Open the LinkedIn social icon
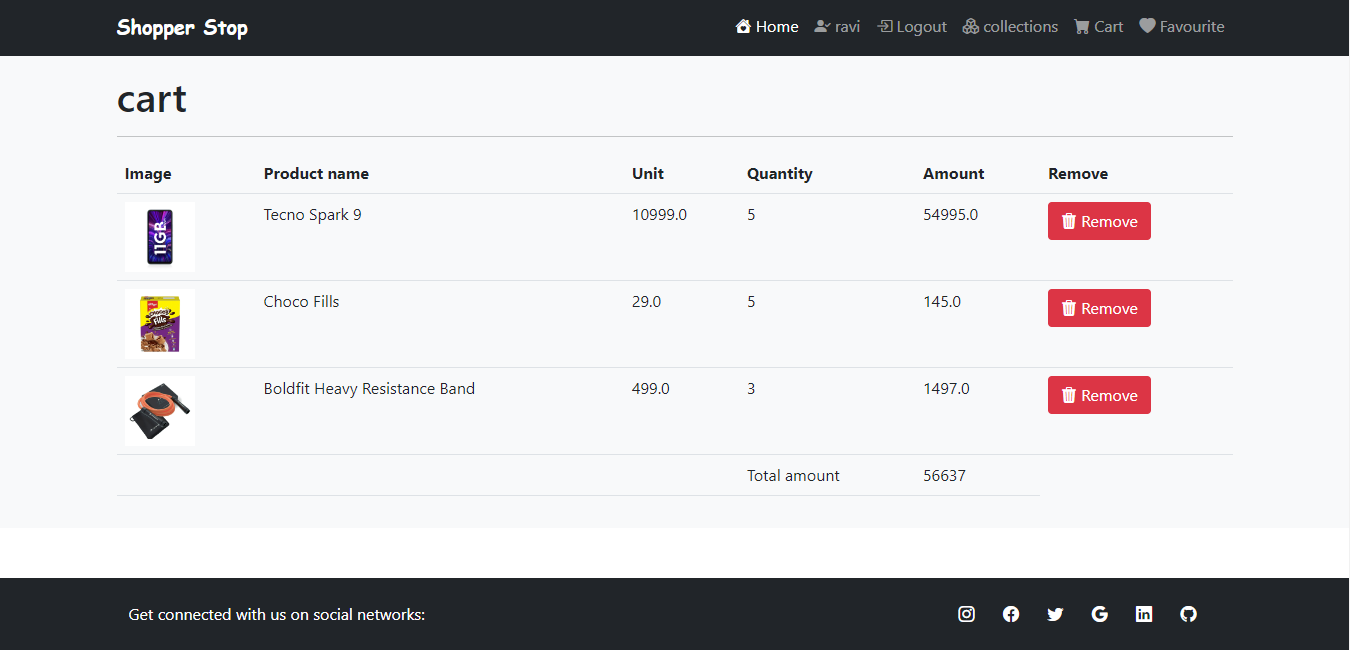This screenshot has width=1350, height=650. tap(1144, 614)
